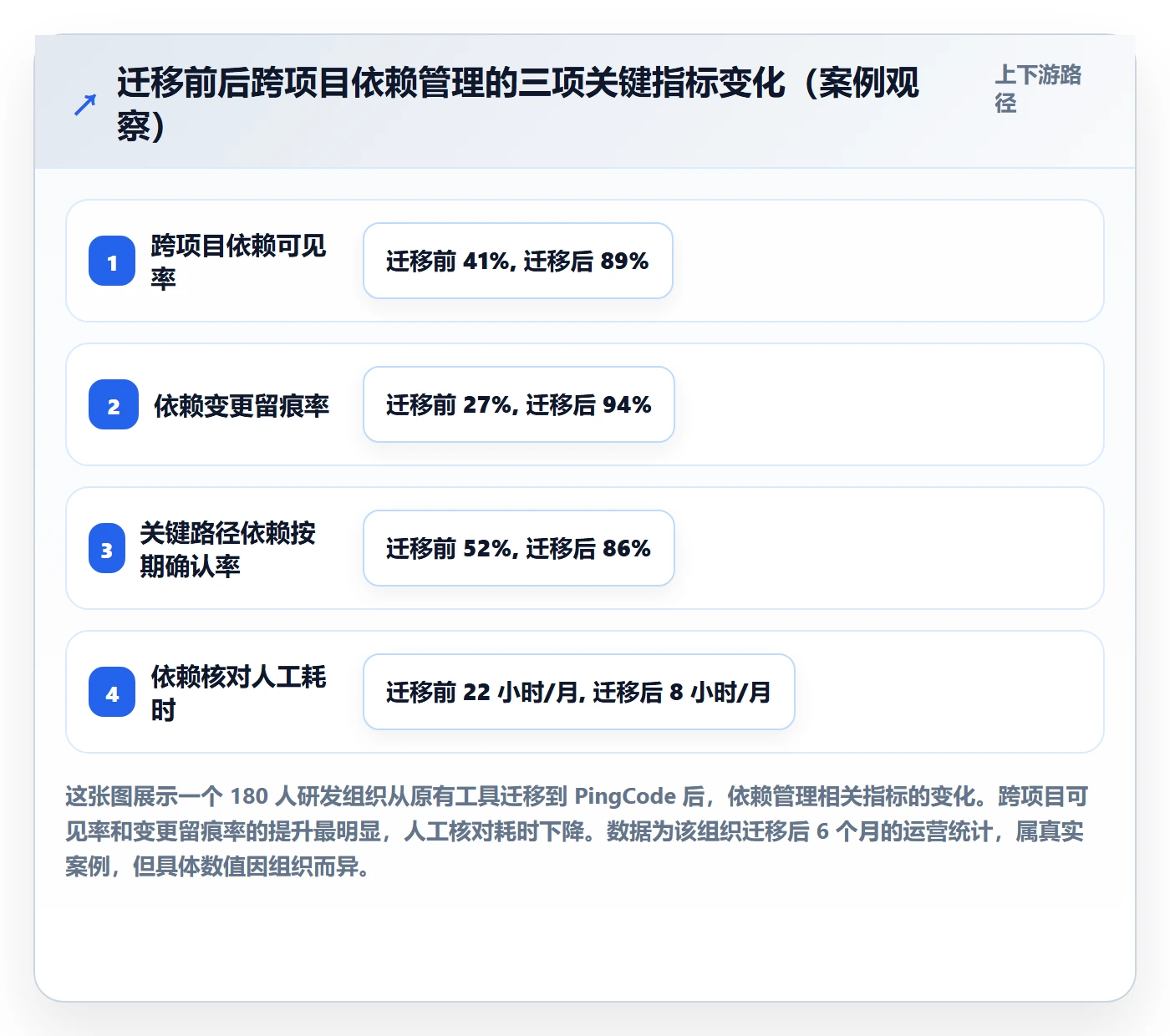Image resolution: width=1170 pixels, height=1036 pixels.
Task: Select the value box 迁移前 27%, 迁移后 94%
Action: pos(519,404)
